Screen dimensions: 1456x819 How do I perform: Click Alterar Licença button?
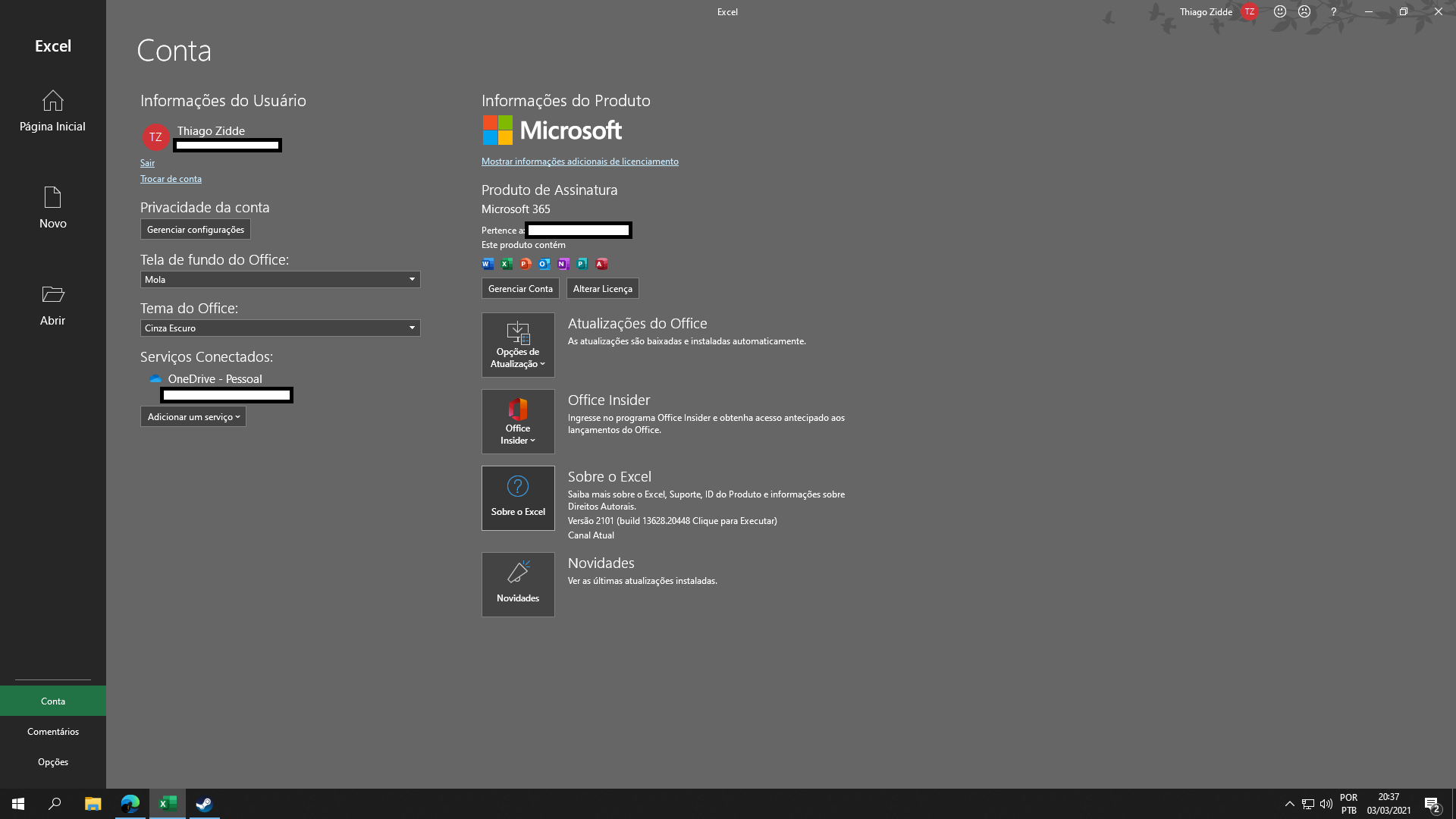[603, 288]
